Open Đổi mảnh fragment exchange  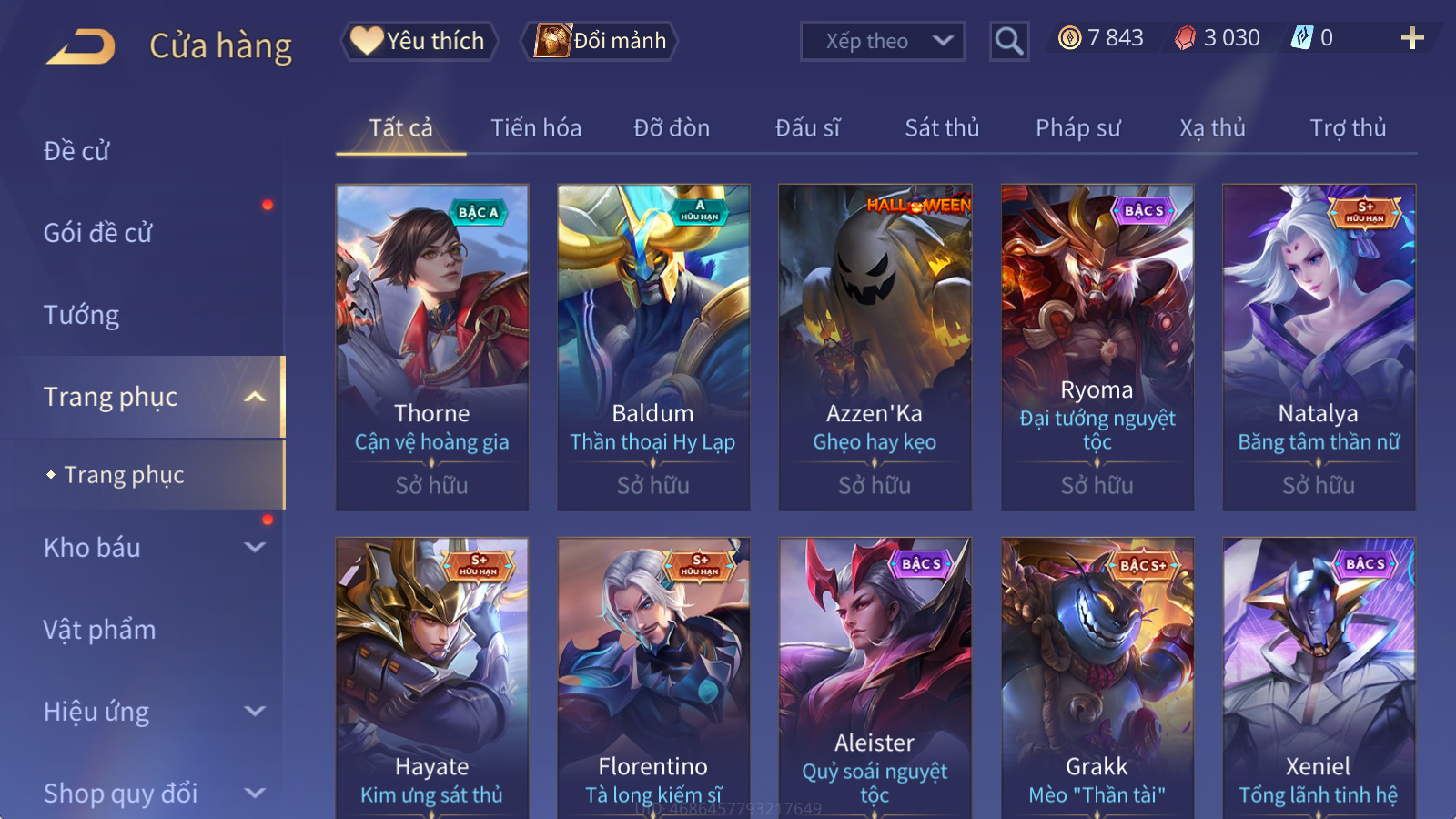click(x=600, y=41)
